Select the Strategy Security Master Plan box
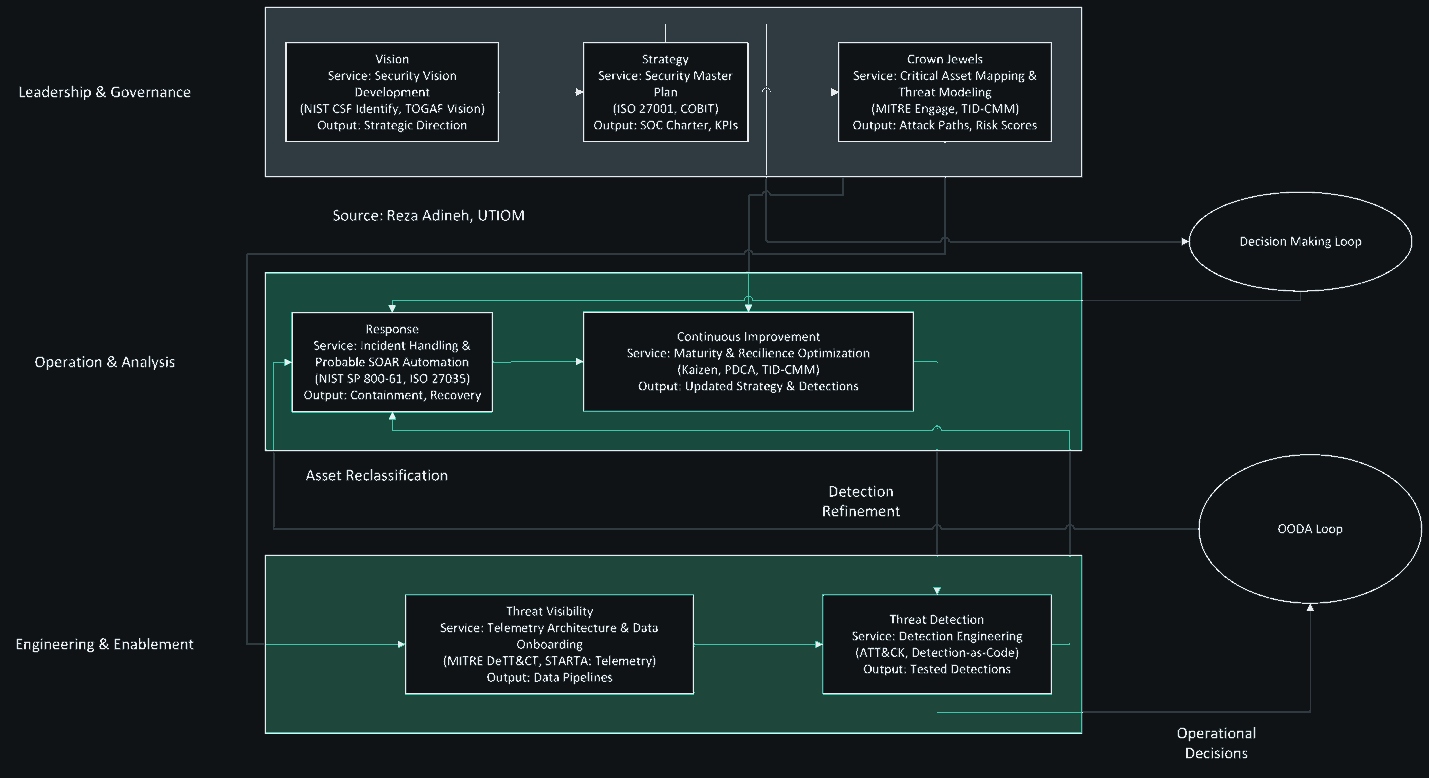This screenshot has width=1429, height=778. click(665, 92)
